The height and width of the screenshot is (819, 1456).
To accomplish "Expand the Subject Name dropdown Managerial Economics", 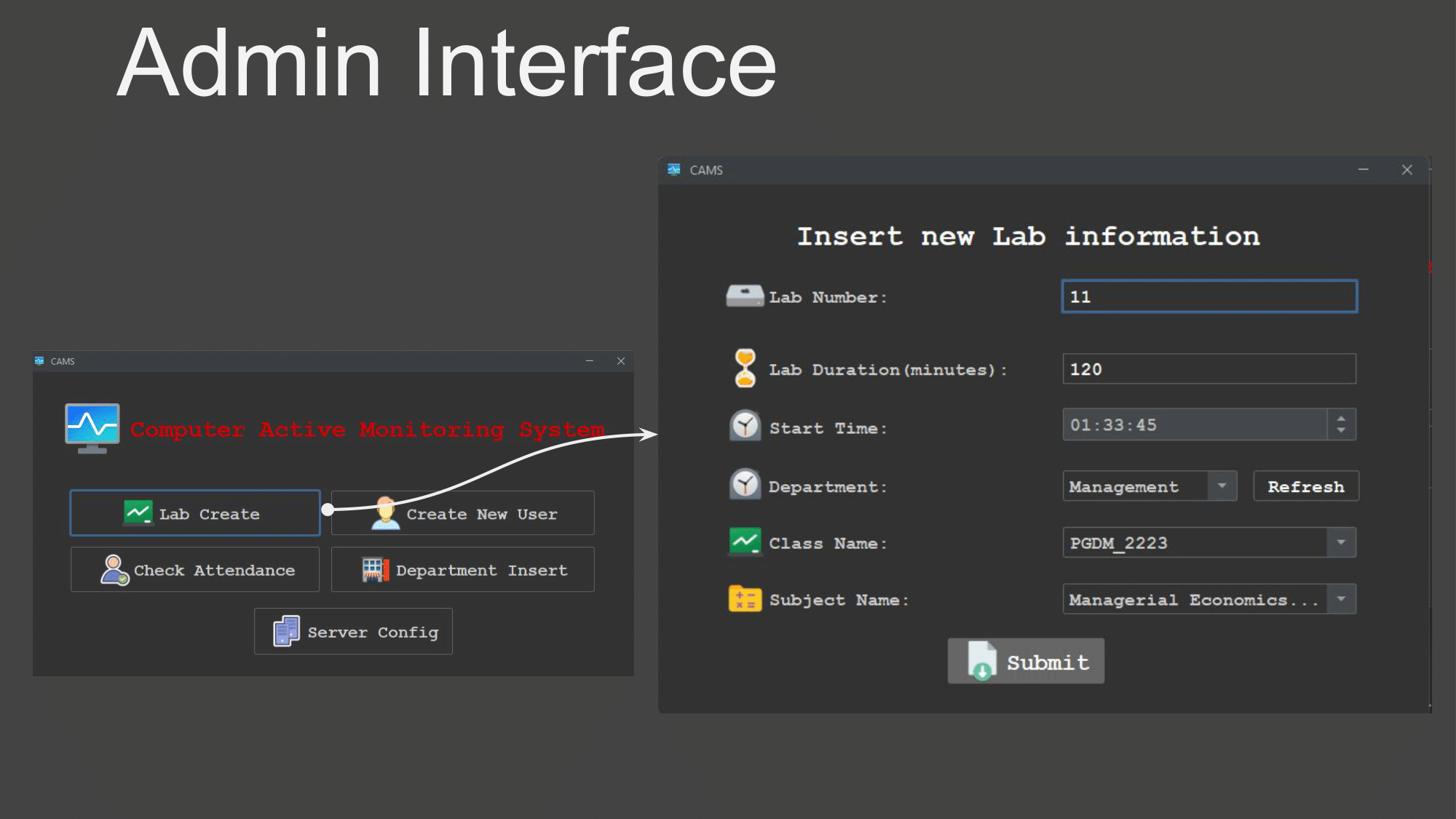I will pyautogui.click(x=1340, y=599).
